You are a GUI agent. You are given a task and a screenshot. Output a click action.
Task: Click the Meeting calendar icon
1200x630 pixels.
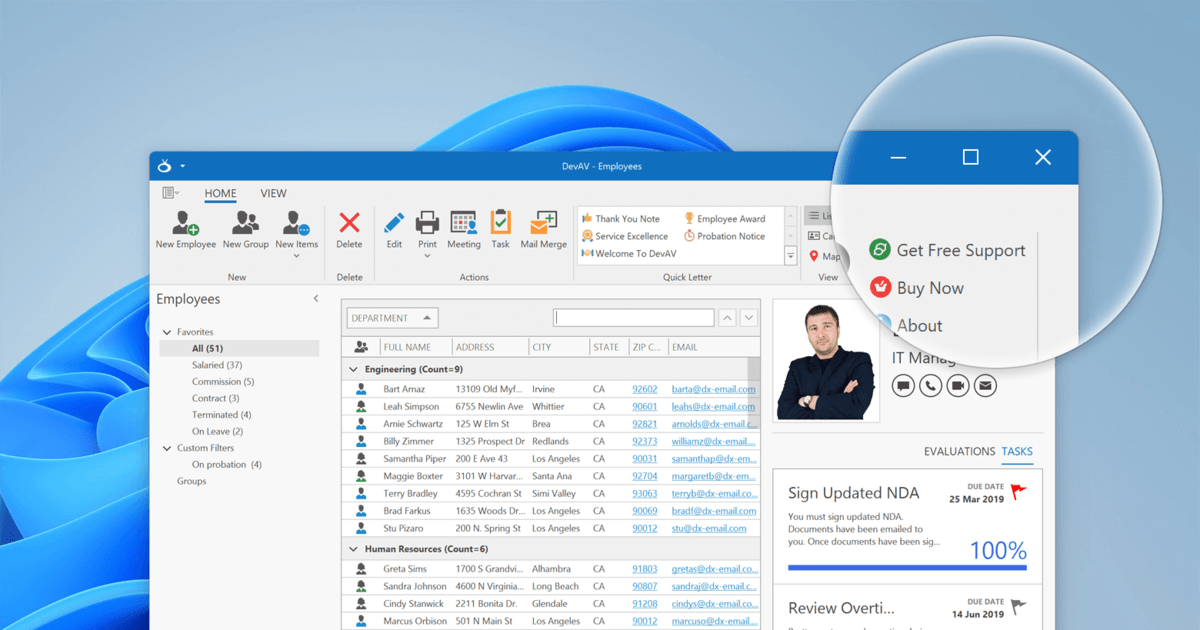464,222
